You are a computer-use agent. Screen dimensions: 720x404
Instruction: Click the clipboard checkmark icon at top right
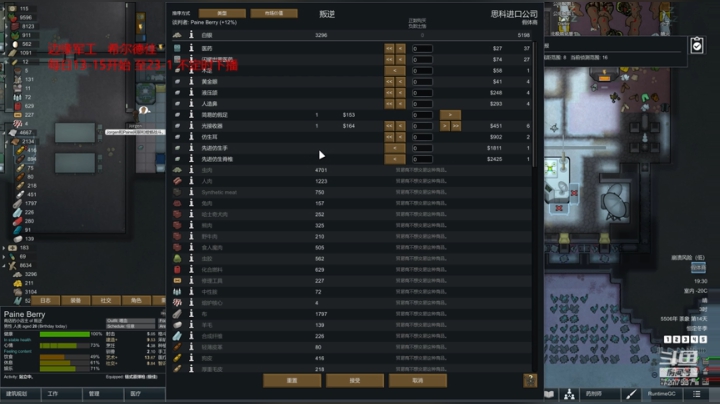click(x=697, y=45)
